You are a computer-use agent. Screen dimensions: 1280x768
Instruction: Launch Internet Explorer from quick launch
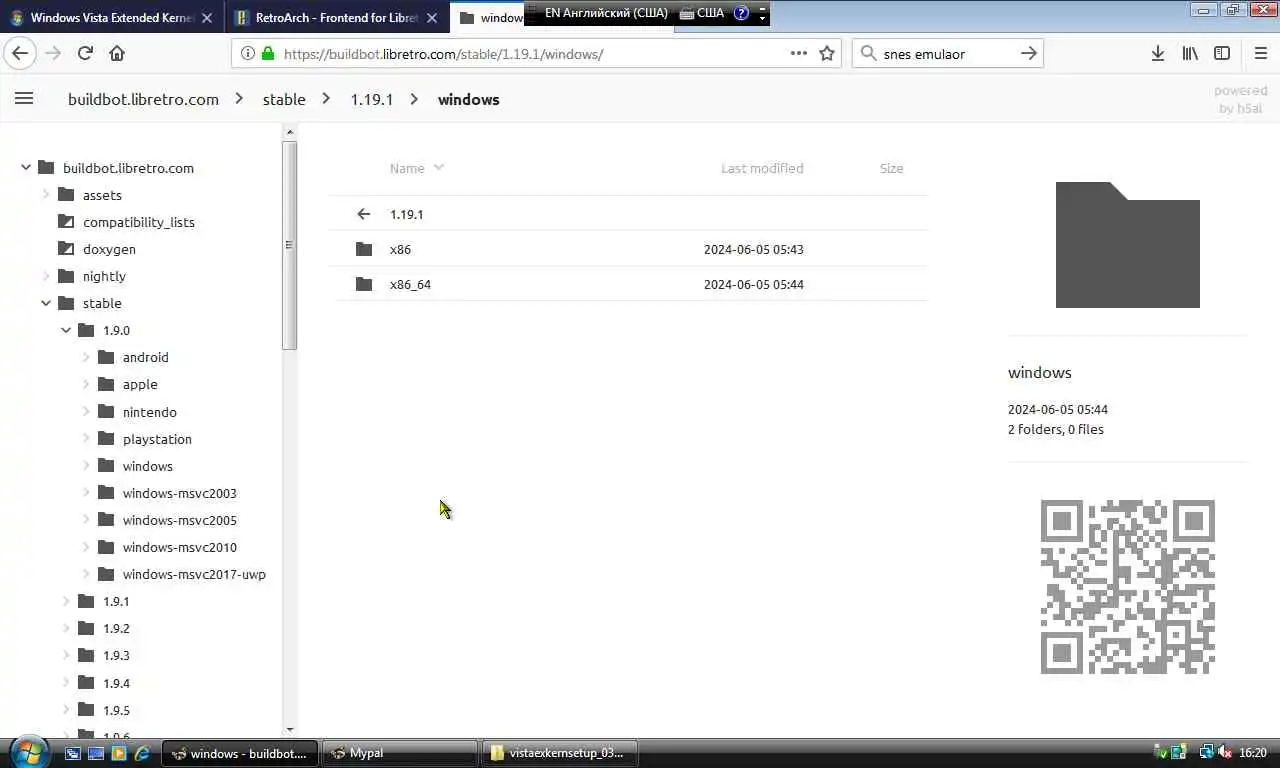[x=141, y=753]
